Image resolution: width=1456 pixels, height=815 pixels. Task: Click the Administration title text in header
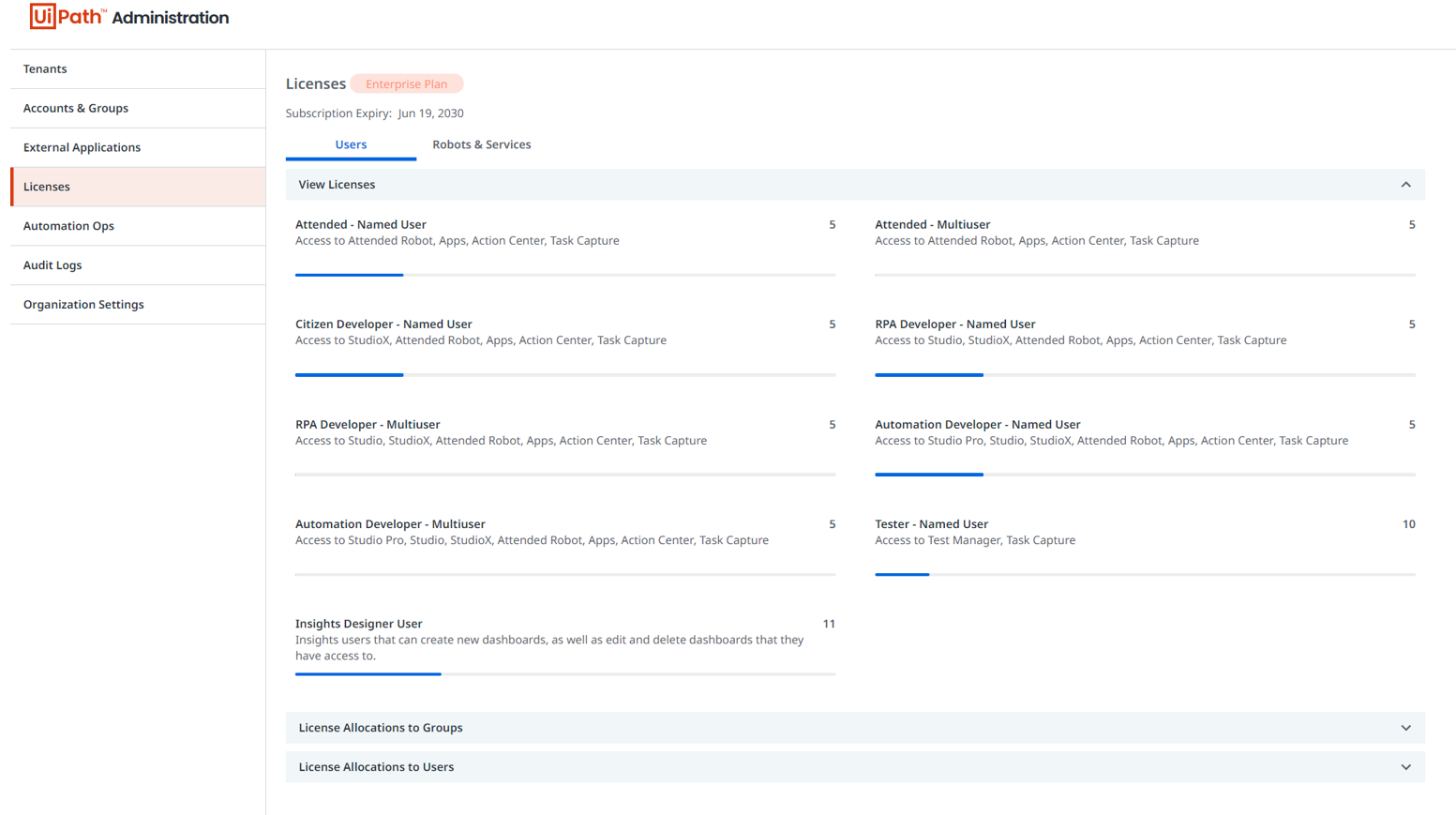click(170, 18)
